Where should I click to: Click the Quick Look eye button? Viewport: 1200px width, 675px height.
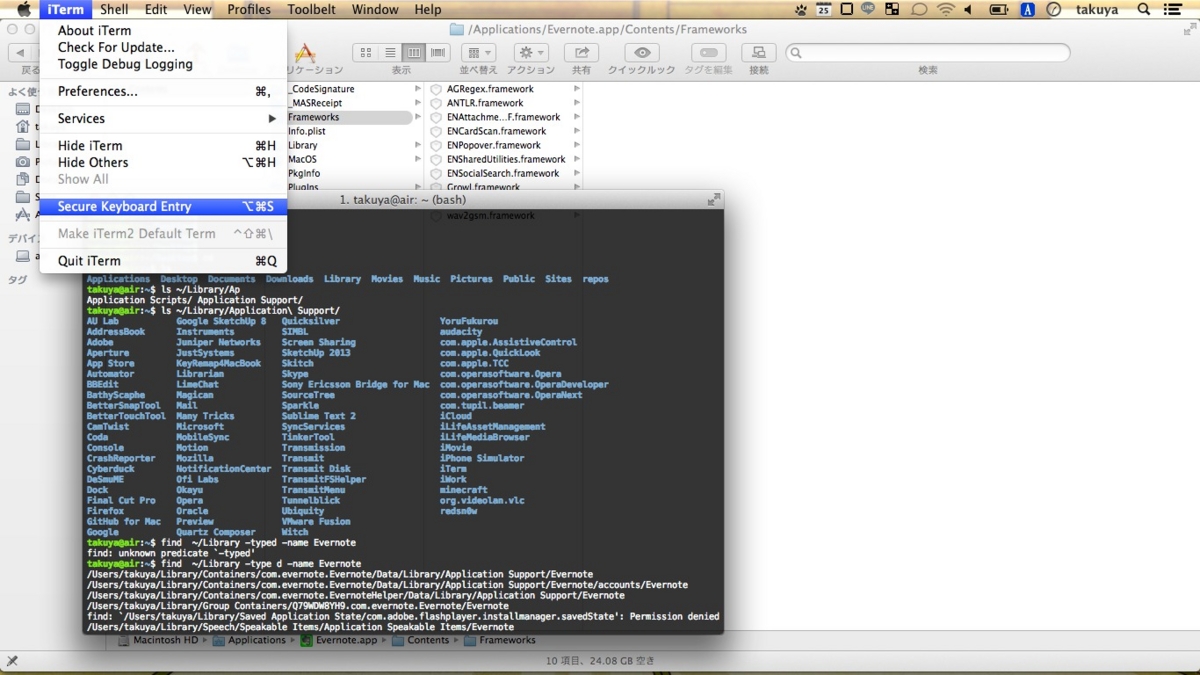click(x=642, y=52)
